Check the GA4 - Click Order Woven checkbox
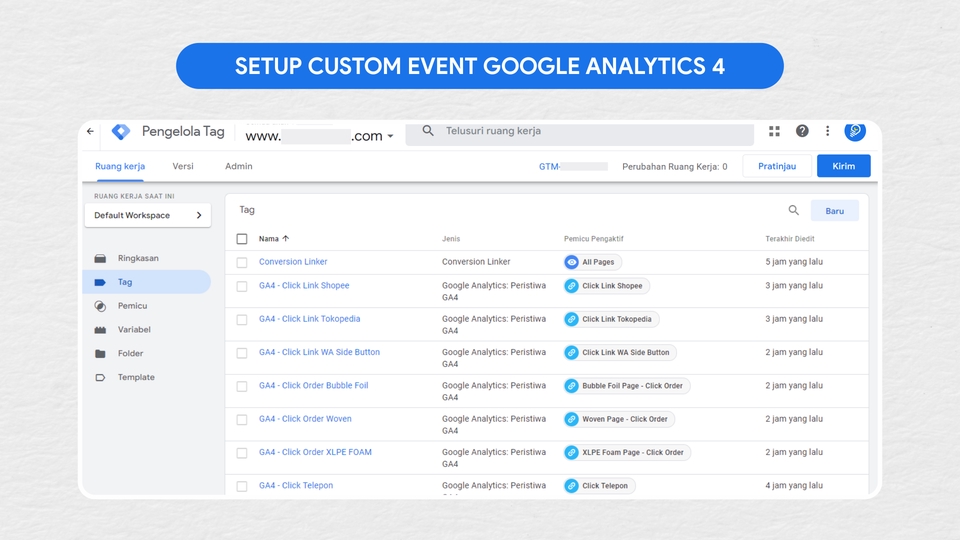 click(x=242, y=420)
